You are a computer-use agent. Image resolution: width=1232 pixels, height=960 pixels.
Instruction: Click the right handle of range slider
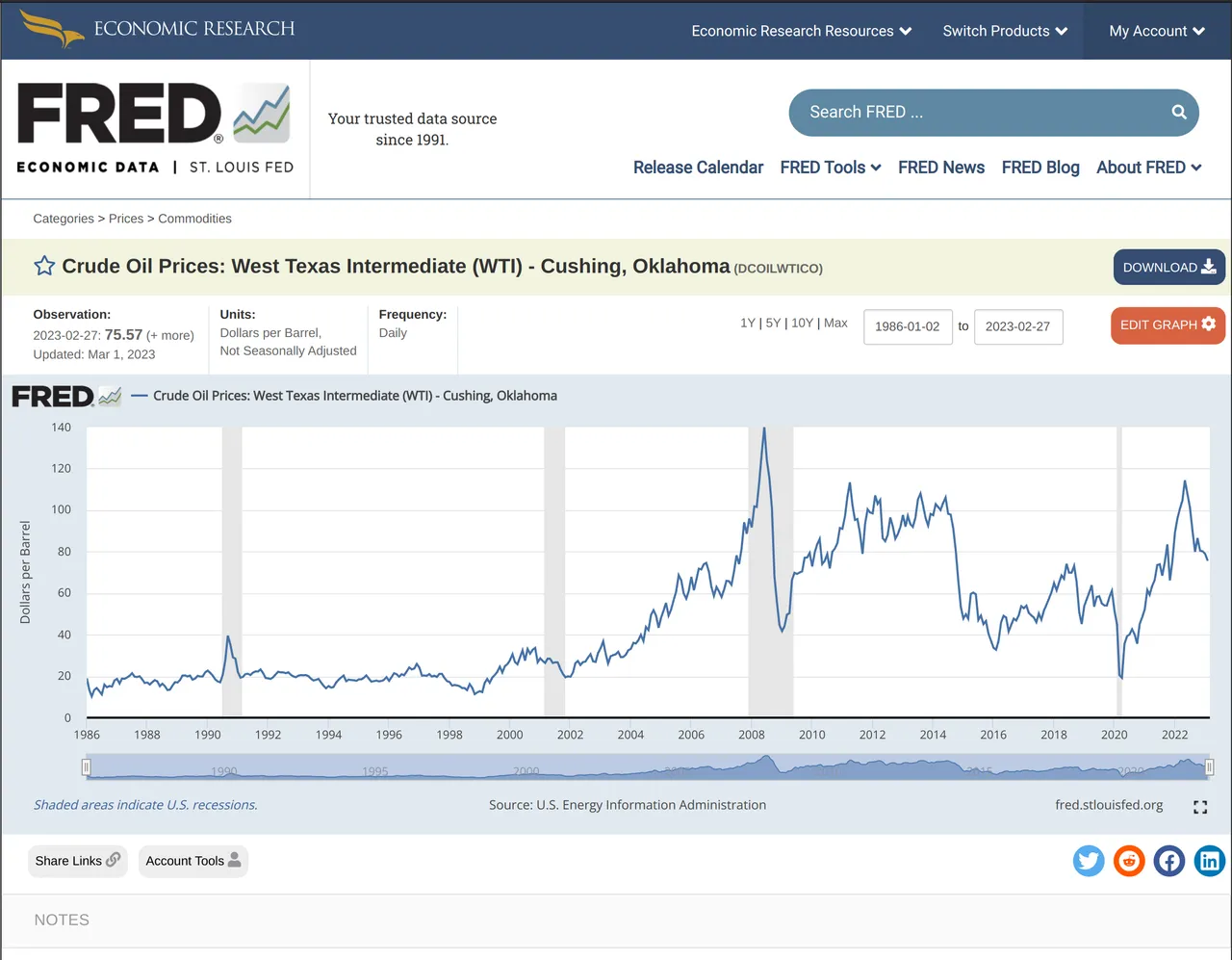click(1209, 767)
